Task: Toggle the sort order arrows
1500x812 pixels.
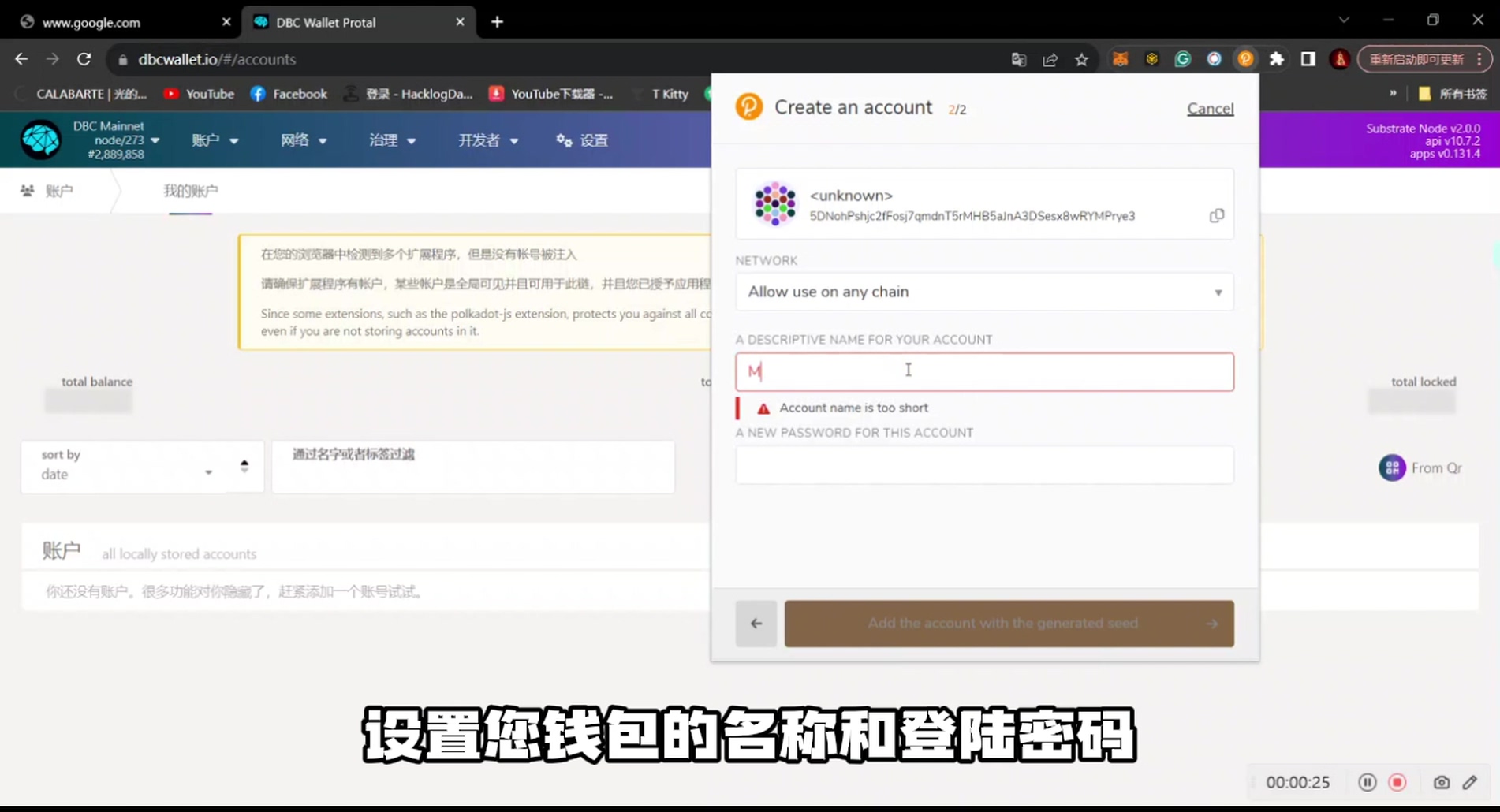Action: tap(244, 466)
